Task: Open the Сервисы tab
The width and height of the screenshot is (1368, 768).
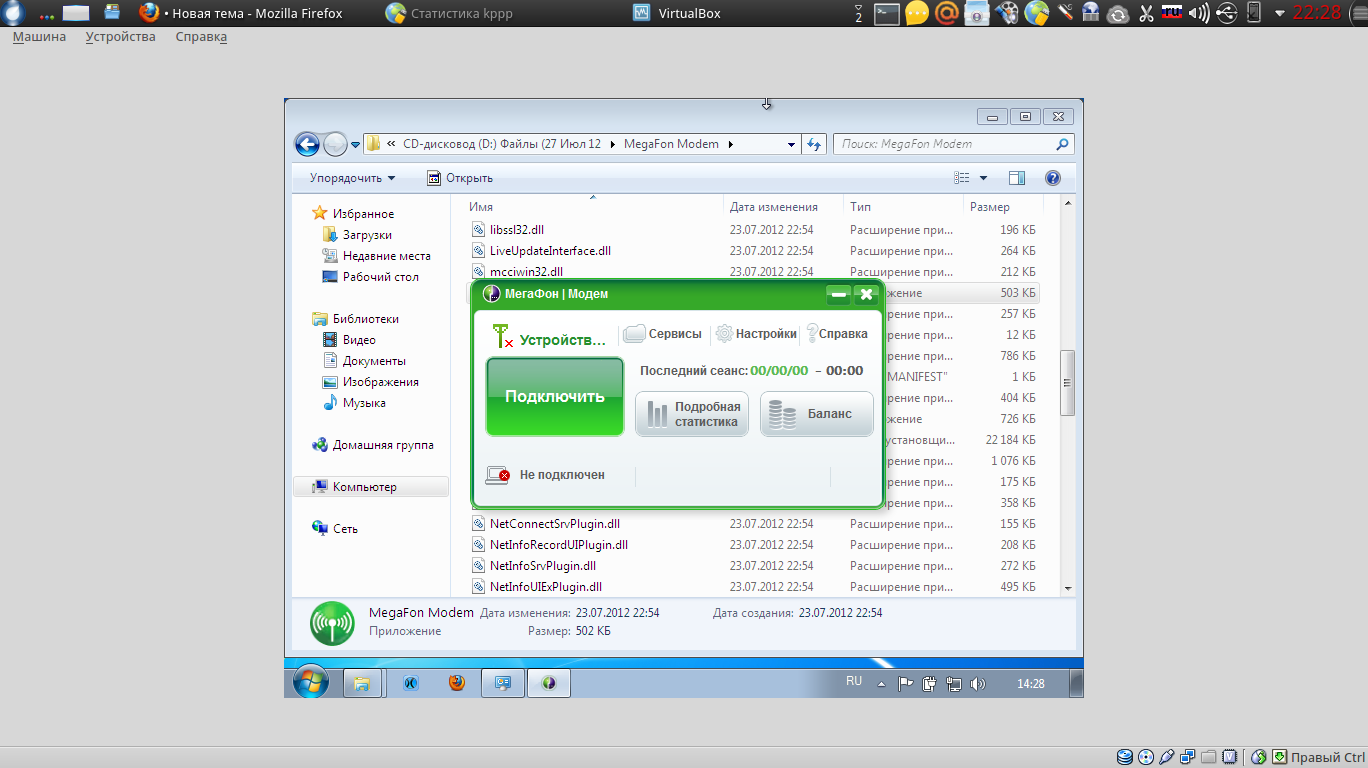Action: pos(662,334)
